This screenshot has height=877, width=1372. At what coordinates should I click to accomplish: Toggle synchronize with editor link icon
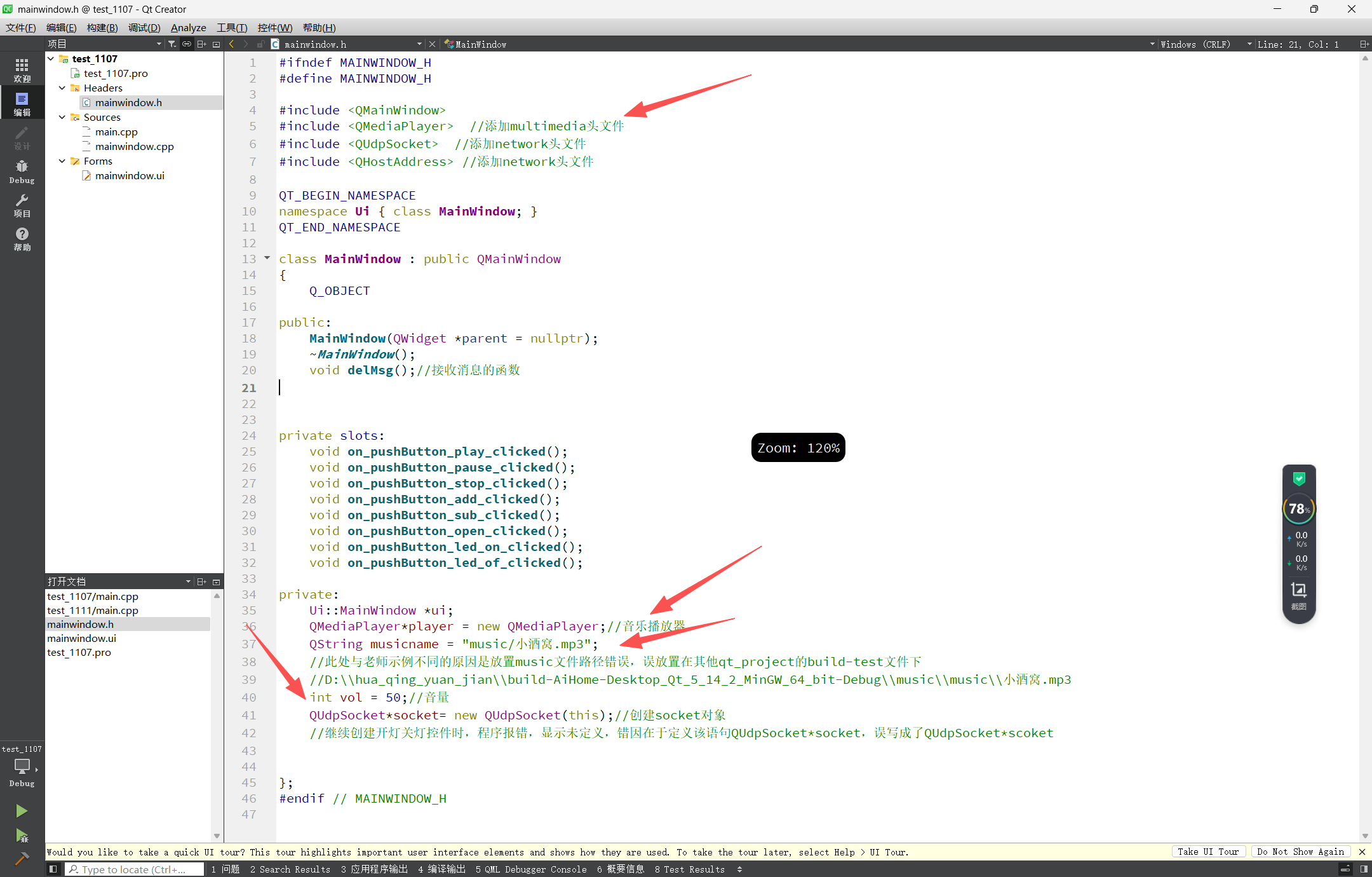pyautogui.click(x=187, y=44)
